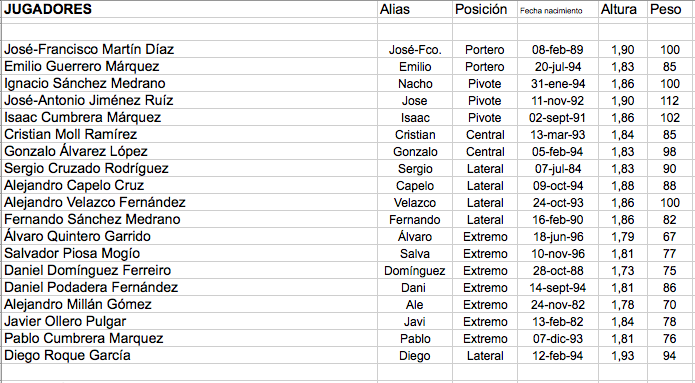Select Isaac Cumbrera Márquez's weight 102
695x383 pixels.
tap(669, 117)
